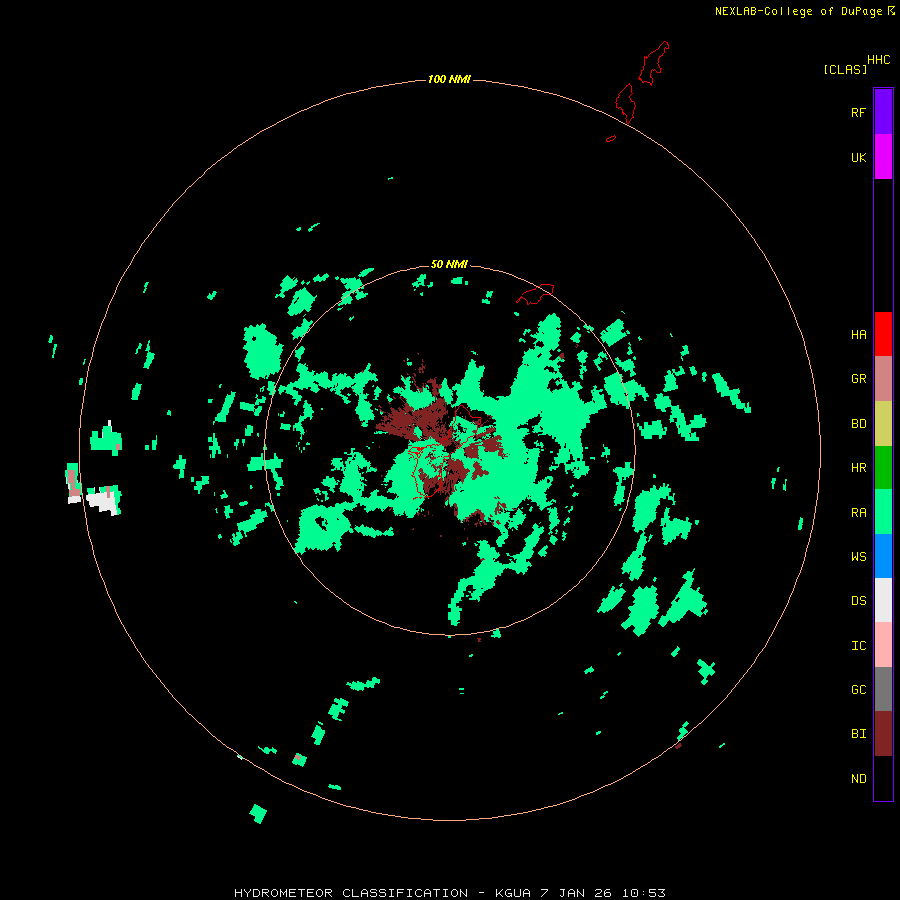900x900 pixels.
Task: Click the UK magenta legend swatch
Action: pyautogui.click(x=883, y=157)
